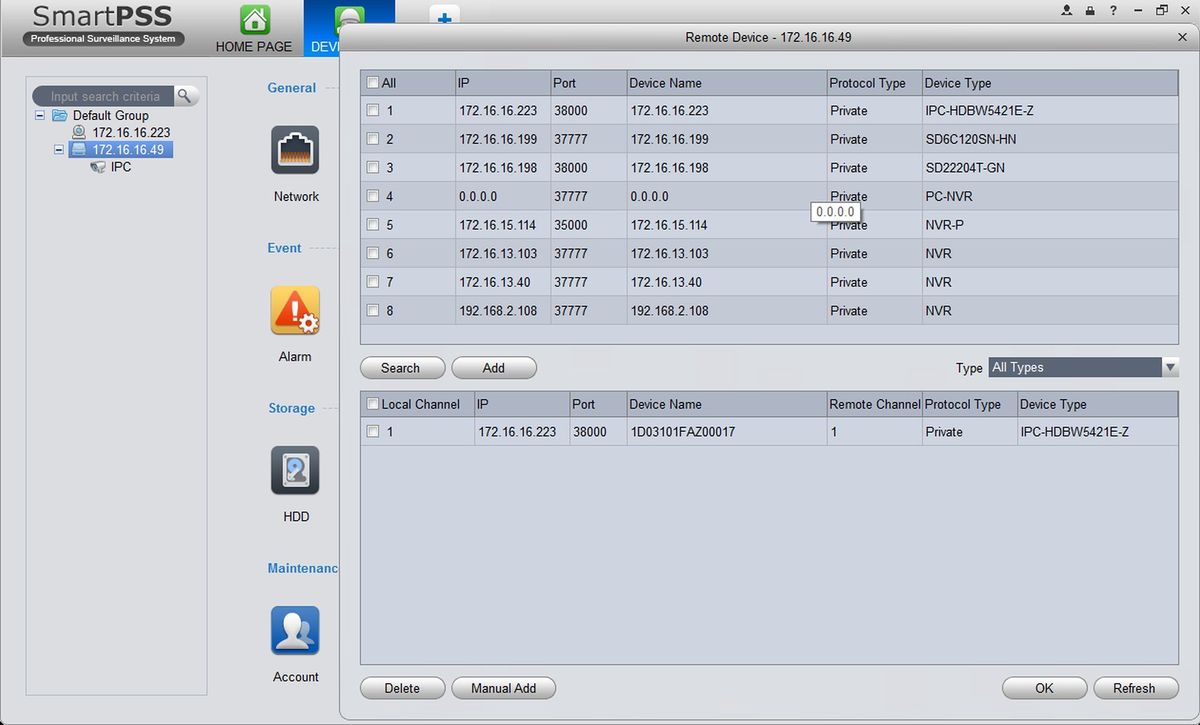Click the Search button
The height and width of the screenshot is (725, 1200).
click(x=400, y=368)
